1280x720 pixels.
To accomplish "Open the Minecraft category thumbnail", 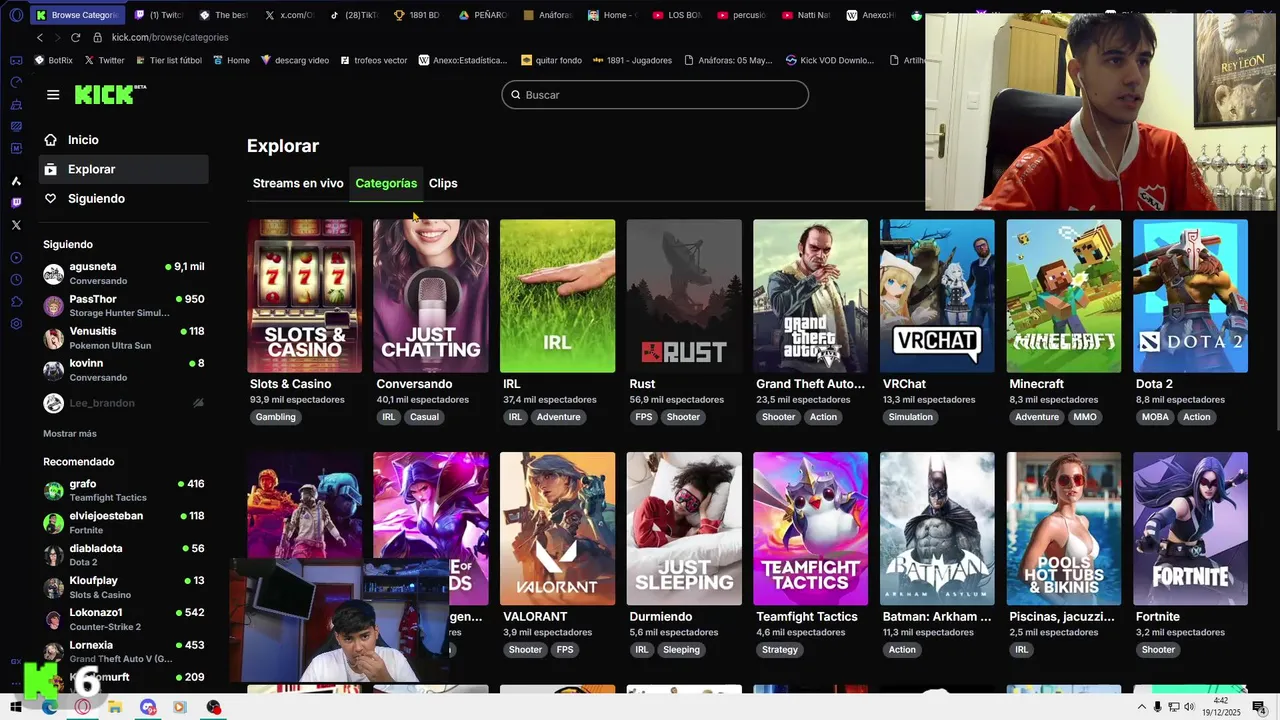I will pos(1064,296).
